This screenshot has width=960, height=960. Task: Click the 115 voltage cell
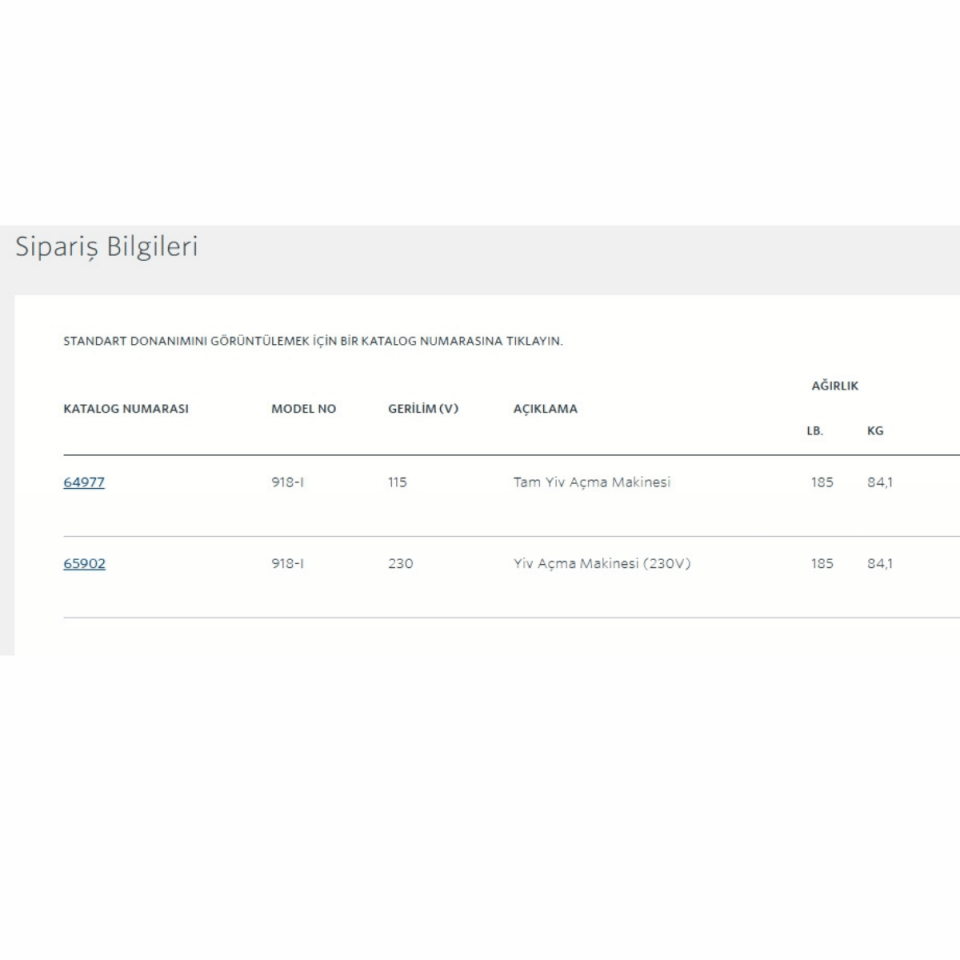point(398,482)
